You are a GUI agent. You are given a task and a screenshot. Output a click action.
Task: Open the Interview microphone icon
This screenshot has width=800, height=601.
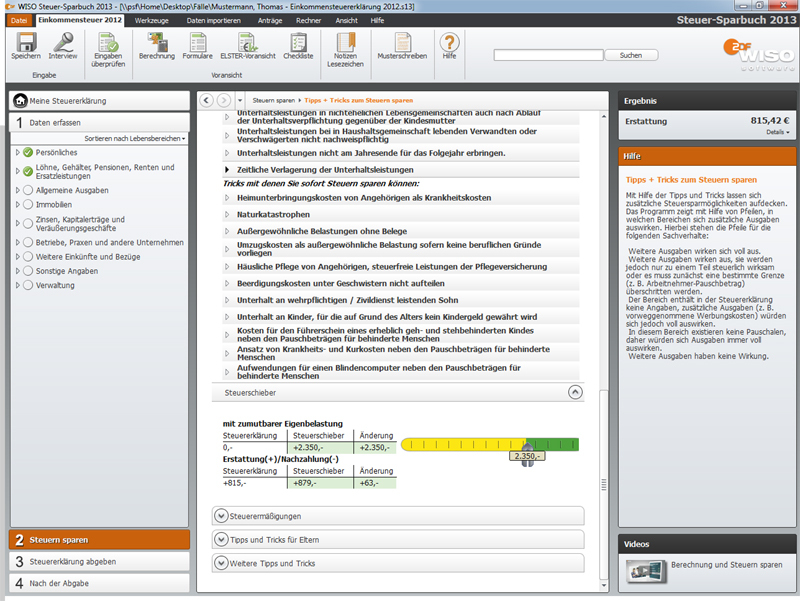[x=63, y=43]
